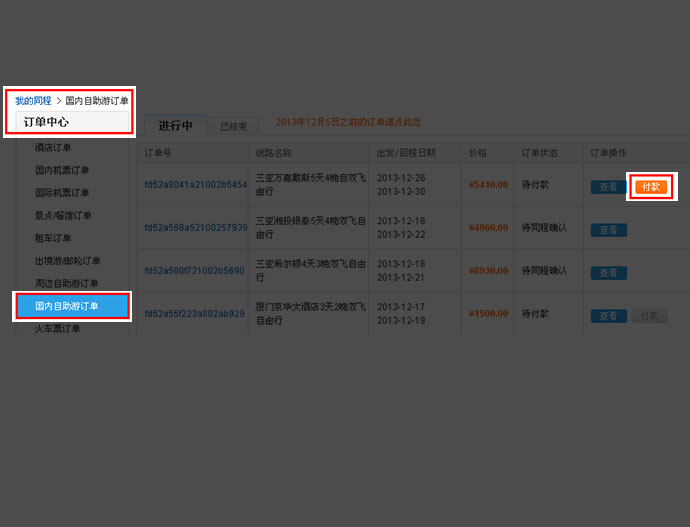Image resolution: width=690 pixels, height=527 pixels.
Task: Switch to the 进行中 tab
Action: [x=175, y=126]
